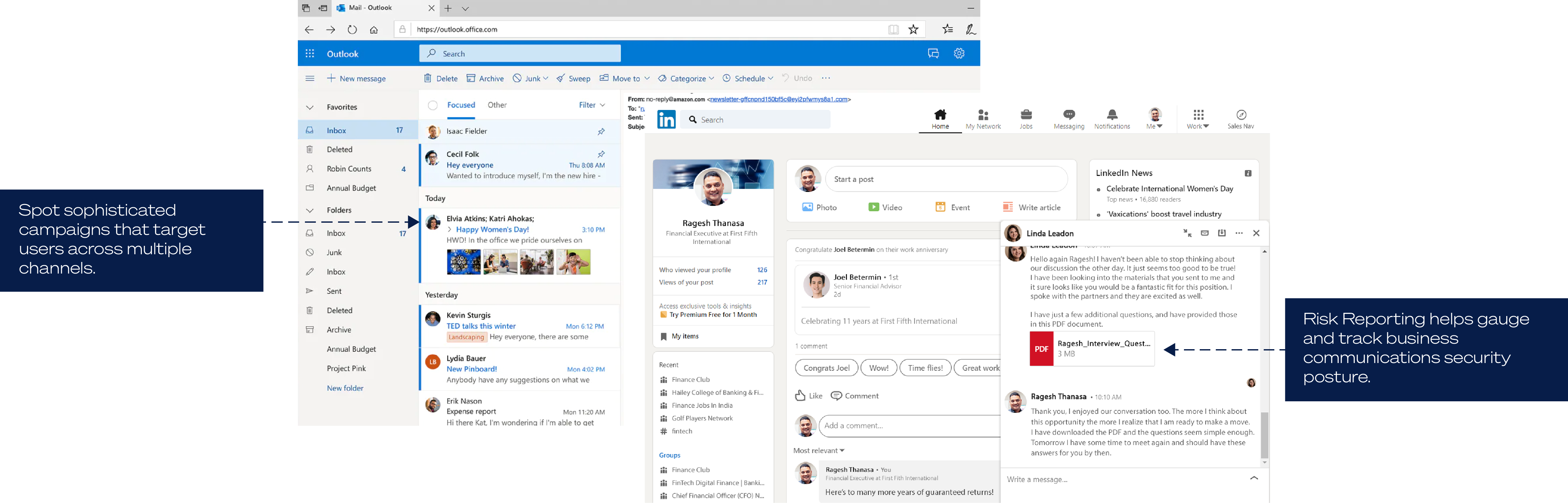1568x503 pixels.
Task: Click the Congrats Joel reply button
Action: click(826, 368)
